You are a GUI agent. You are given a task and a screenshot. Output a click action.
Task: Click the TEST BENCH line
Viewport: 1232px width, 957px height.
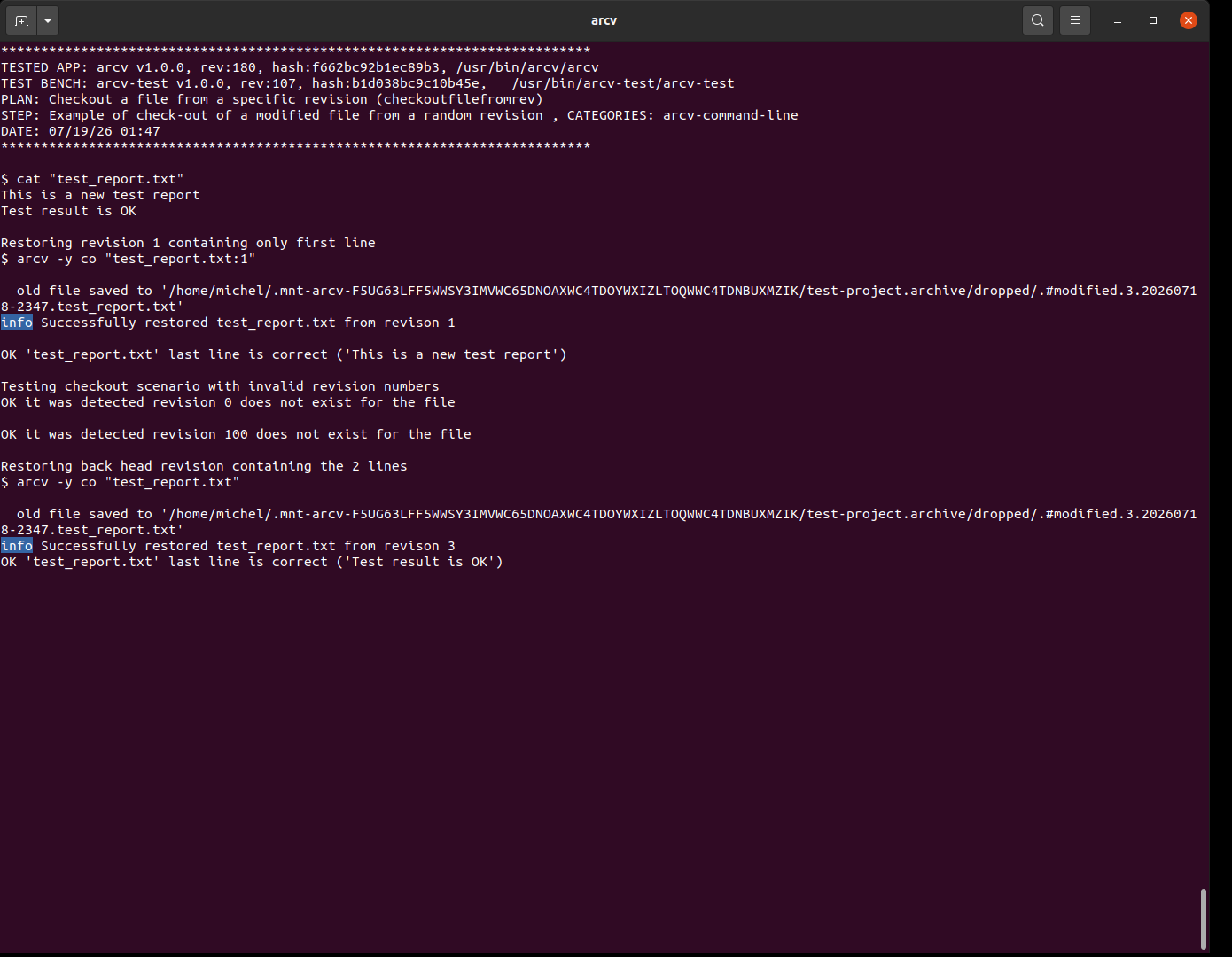[x=368, y=83]
